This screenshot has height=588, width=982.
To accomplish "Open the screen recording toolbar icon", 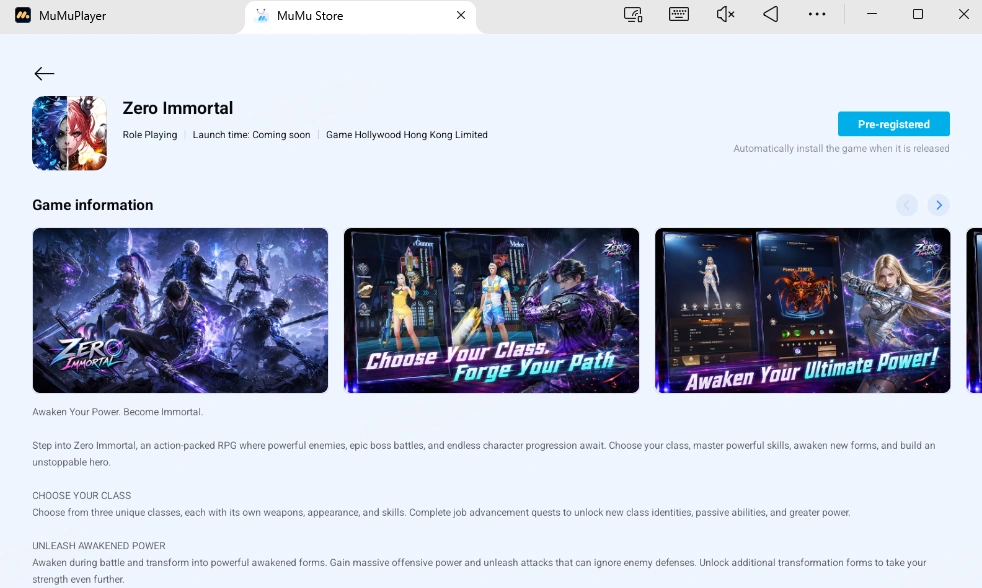I will click(x=633, y=14).
